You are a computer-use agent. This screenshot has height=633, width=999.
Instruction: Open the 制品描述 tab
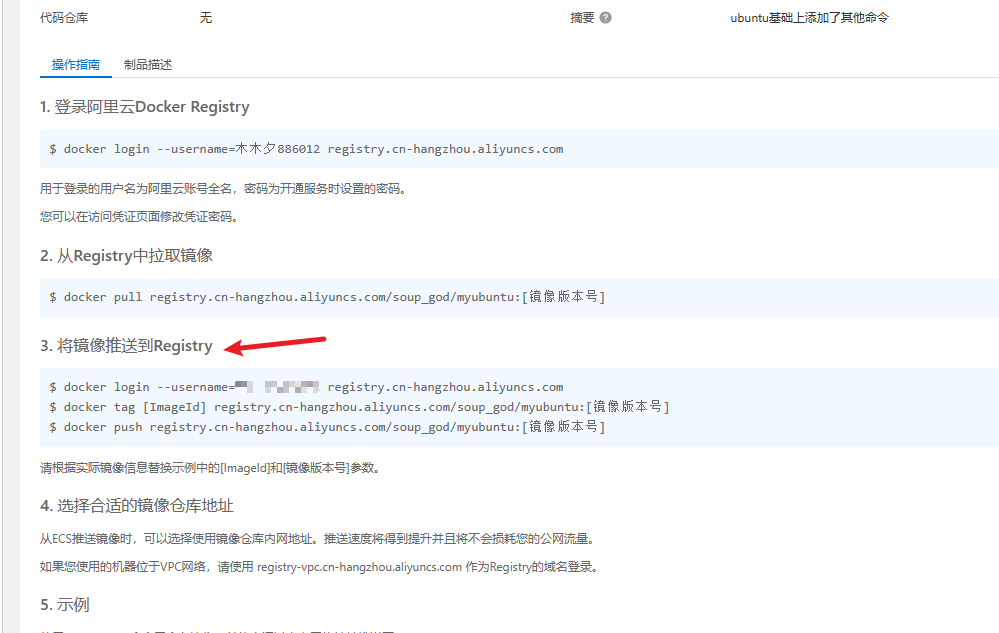coord(148,65)
